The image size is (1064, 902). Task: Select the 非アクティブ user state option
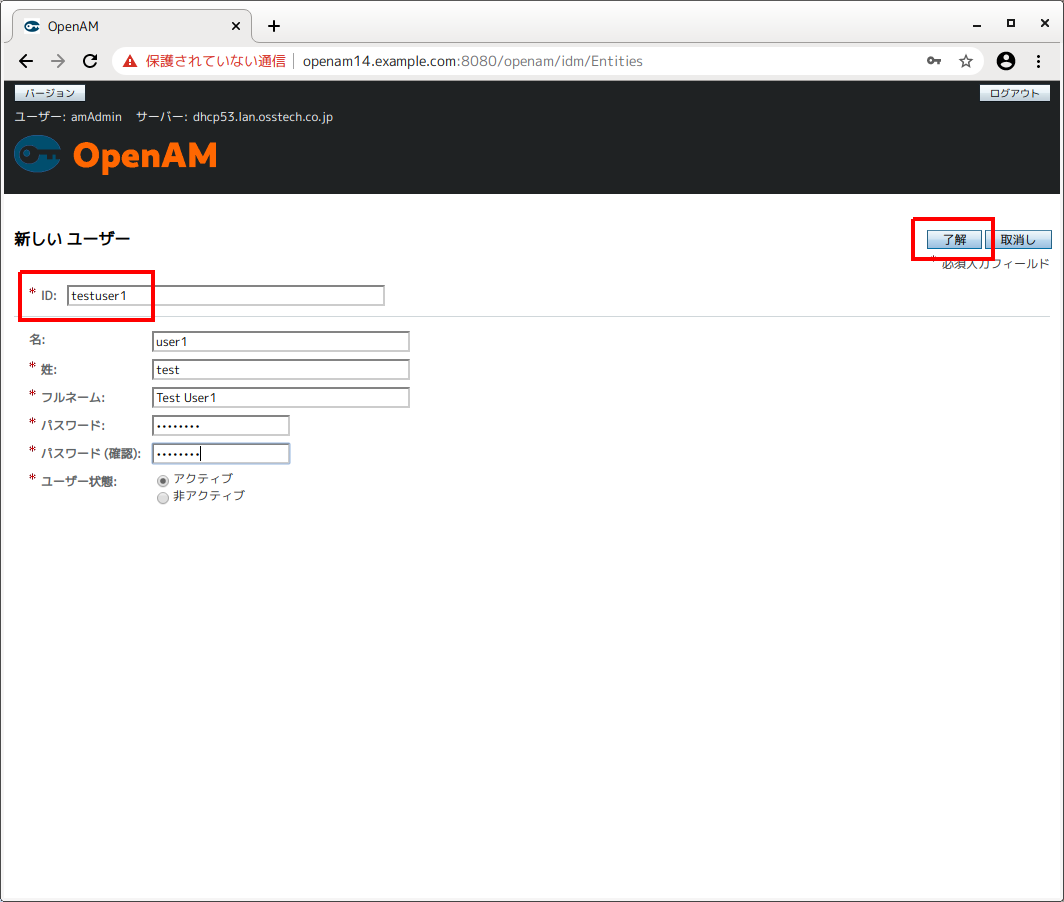[x=163, y=497]
